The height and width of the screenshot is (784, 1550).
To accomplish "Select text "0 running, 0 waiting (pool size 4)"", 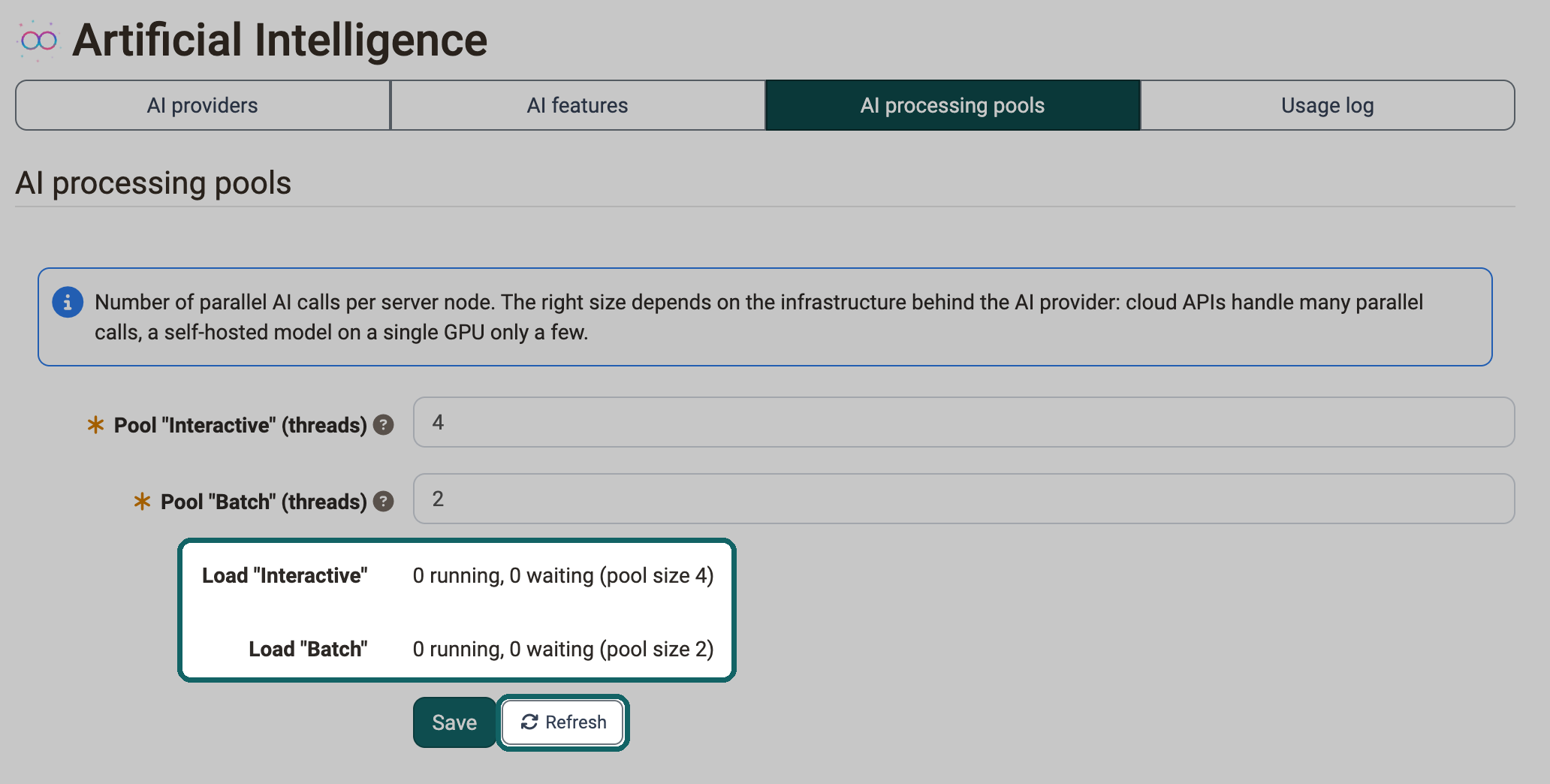I will [x=563, y=575].
